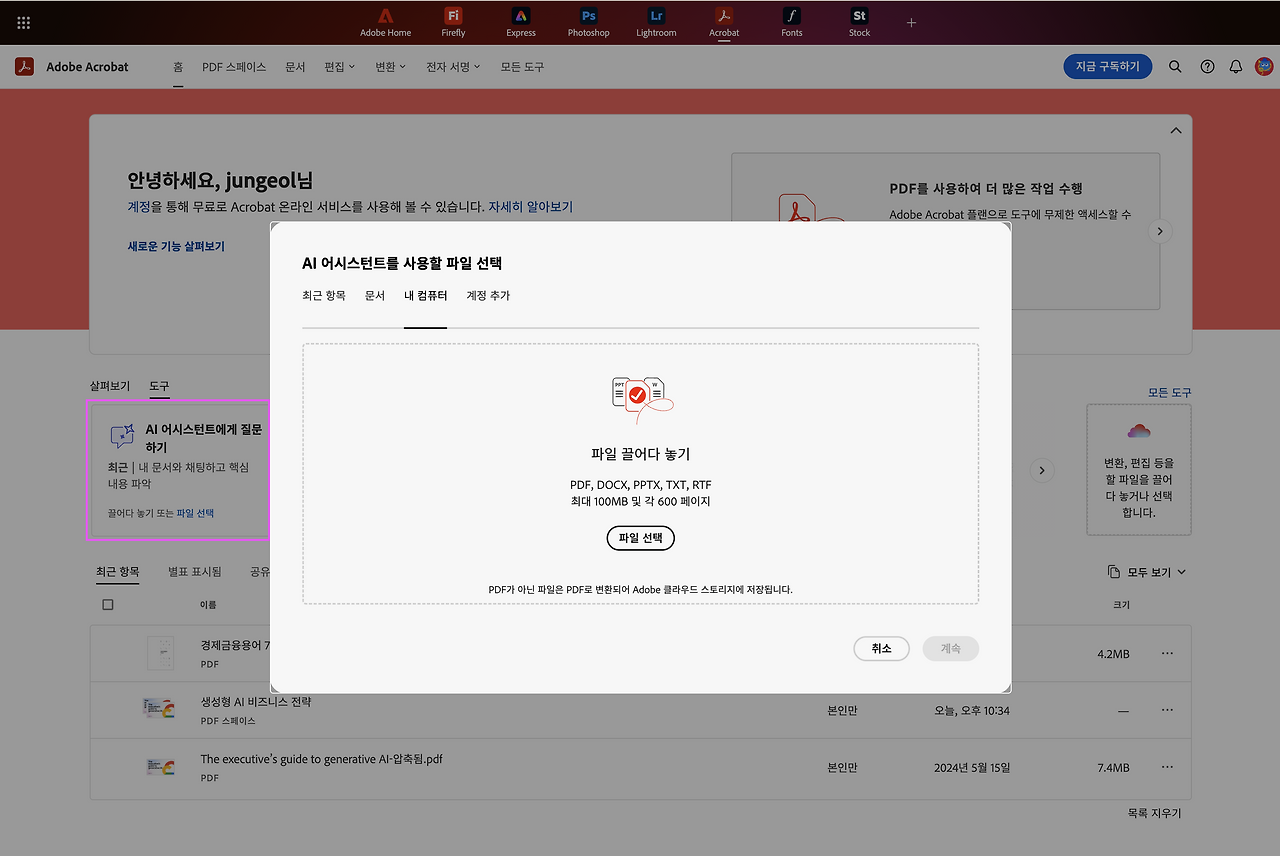Select the 별표 표시됨 file list tab
1280x856 pixels.
(195, 572)
